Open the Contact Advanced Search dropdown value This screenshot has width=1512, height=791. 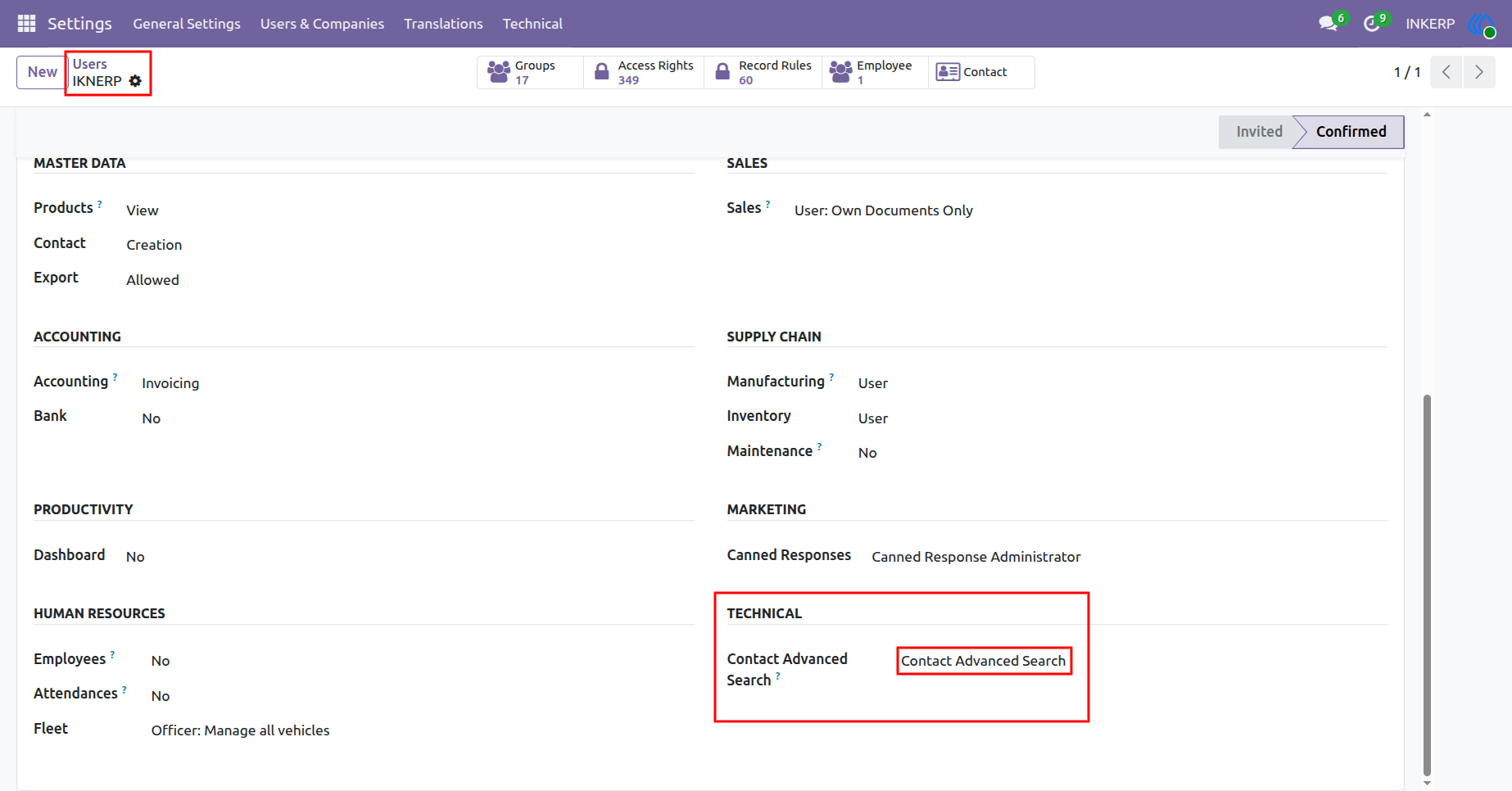pyautogui.click(x=984, y=661)
